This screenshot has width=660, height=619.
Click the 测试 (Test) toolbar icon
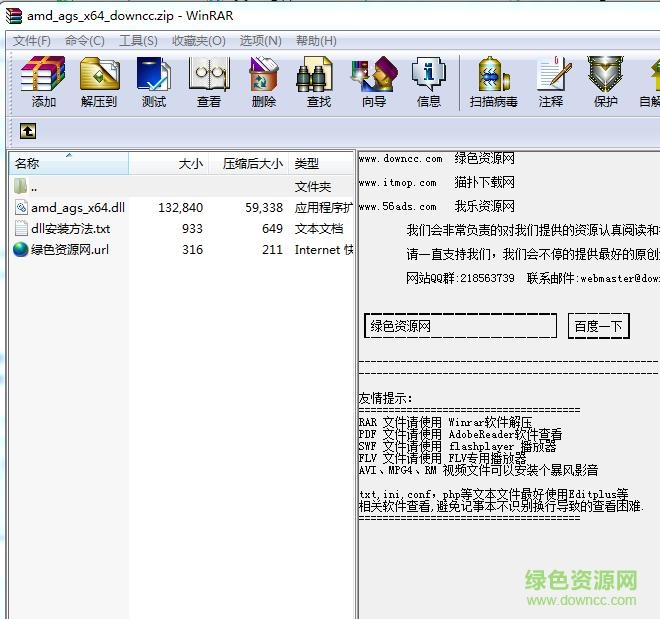pyautogui.click(x=154, y=80)
